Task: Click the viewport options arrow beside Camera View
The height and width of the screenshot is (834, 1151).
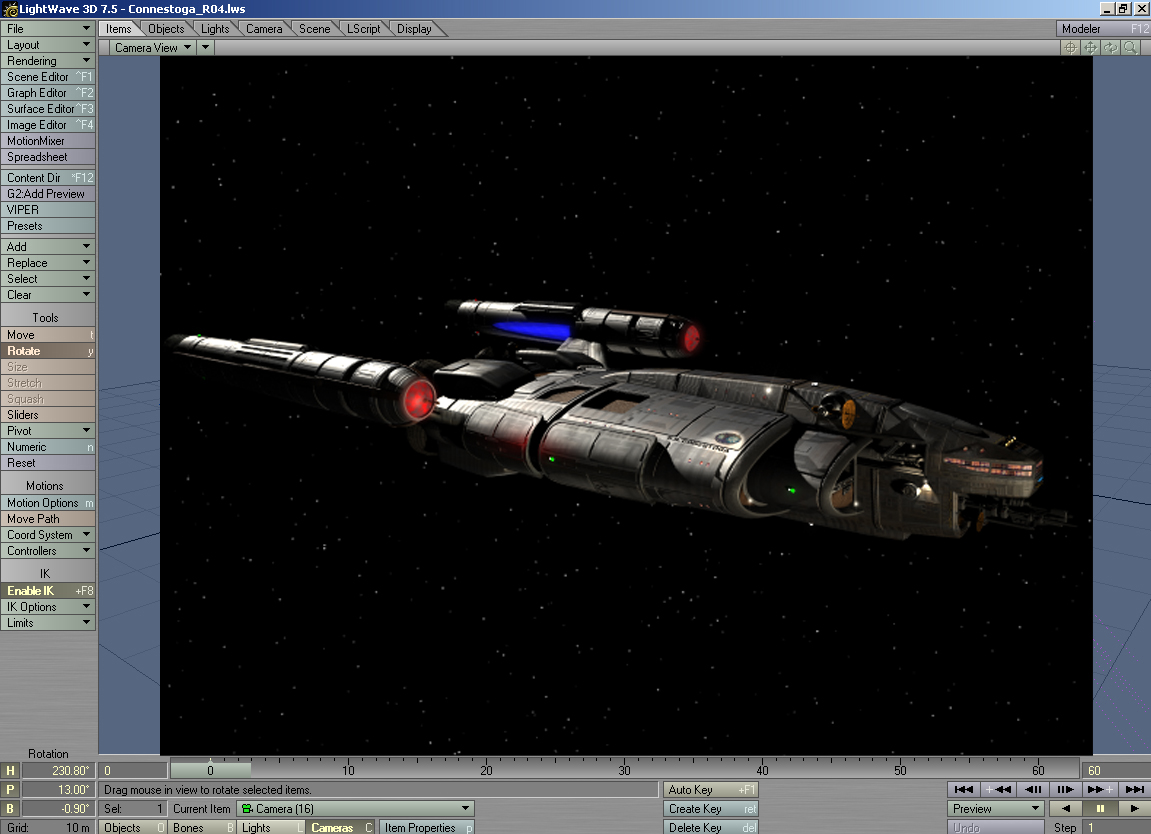Action: coord(206,48)
